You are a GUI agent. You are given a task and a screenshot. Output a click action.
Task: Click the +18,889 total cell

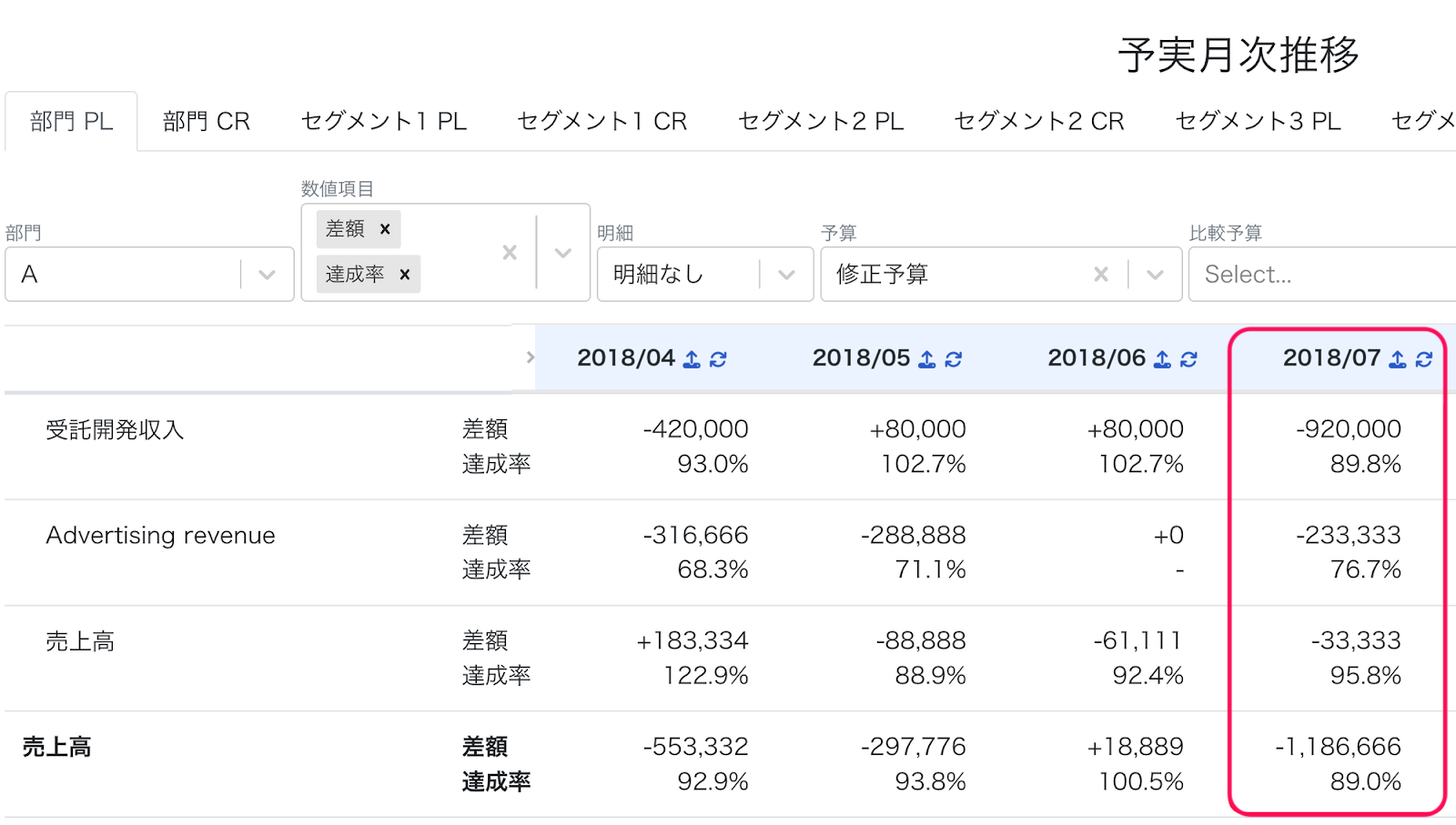[1136, 747]
